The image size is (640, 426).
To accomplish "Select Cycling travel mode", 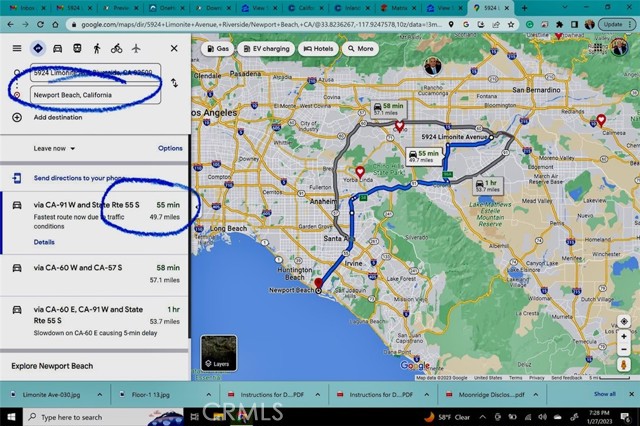I will coord(116,49).
